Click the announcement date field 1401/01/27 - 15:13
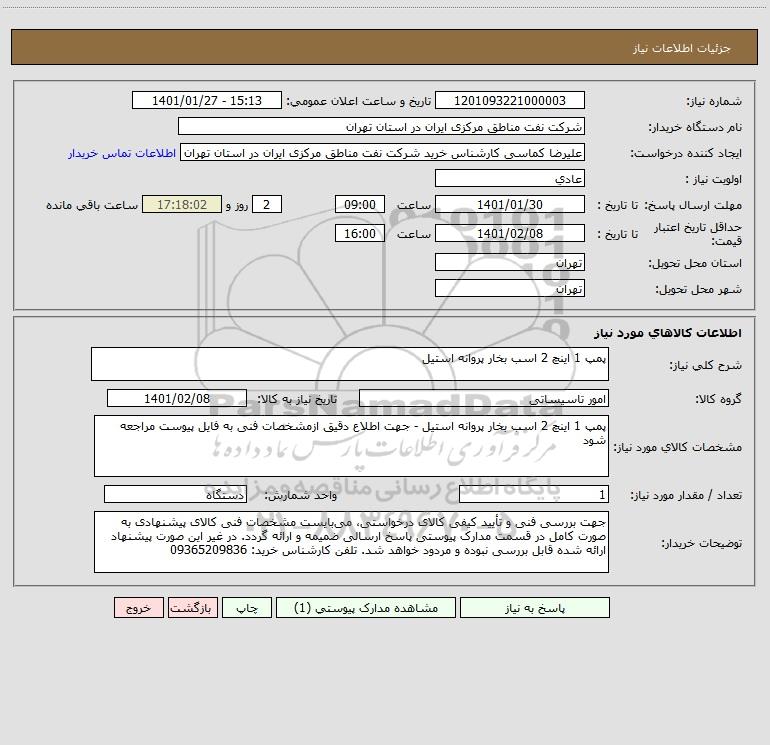Screen dimensions: 770x745 [207, 100]
